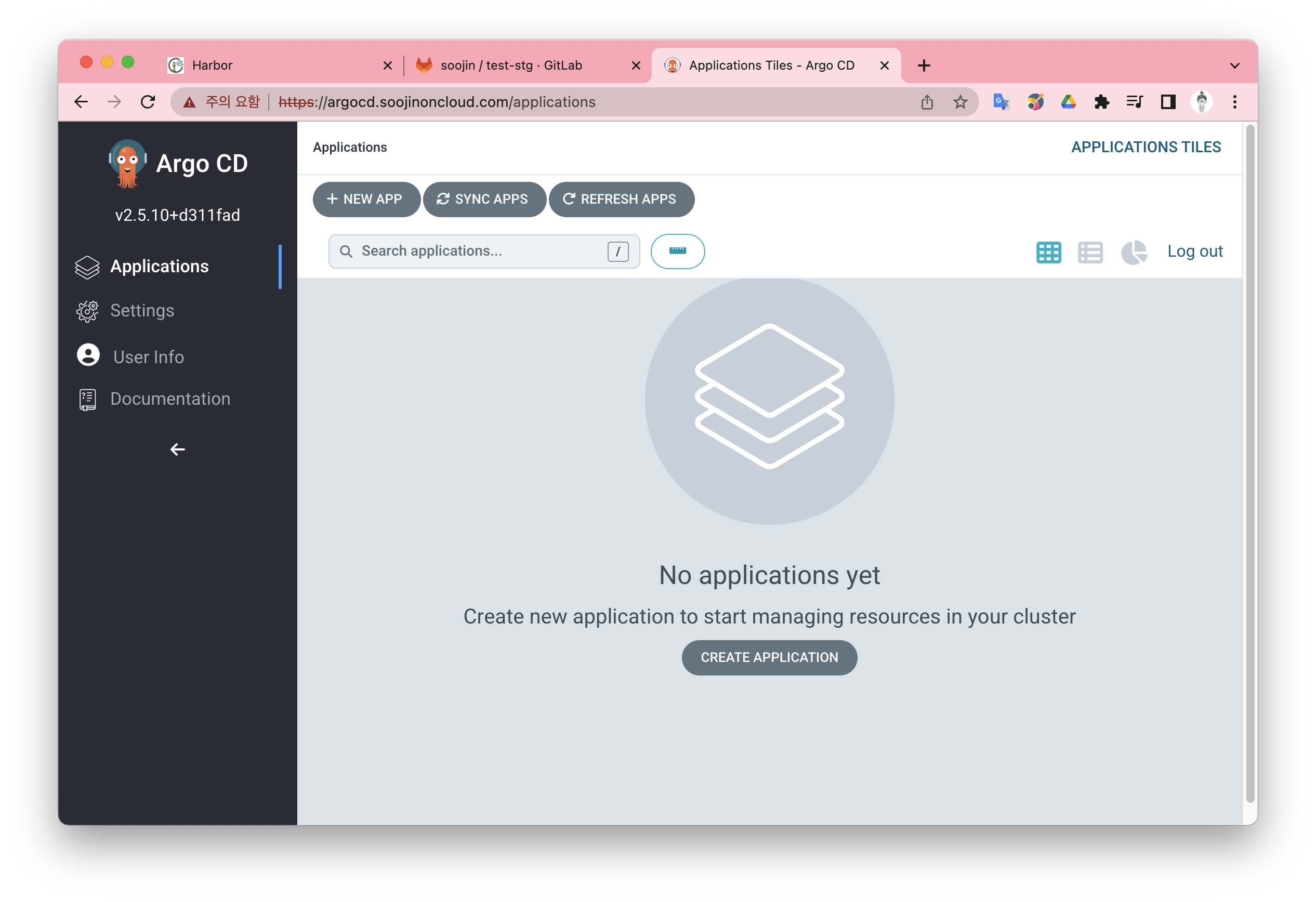This screenshot has width=1316, height=902.
Task: Click the SYNC APPS button
Action: (484, 200)
